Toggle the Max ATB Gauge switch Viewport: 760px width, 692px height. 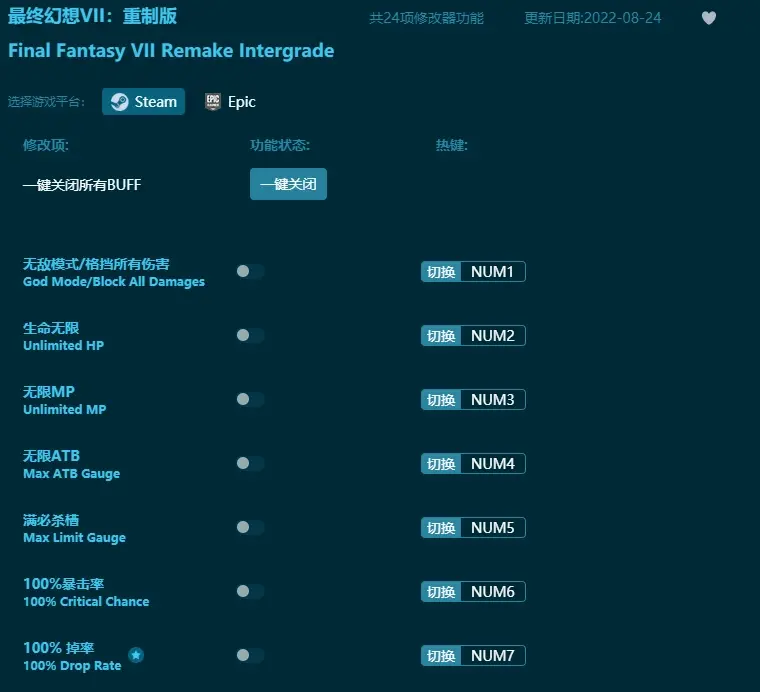(x=250, y=463)
